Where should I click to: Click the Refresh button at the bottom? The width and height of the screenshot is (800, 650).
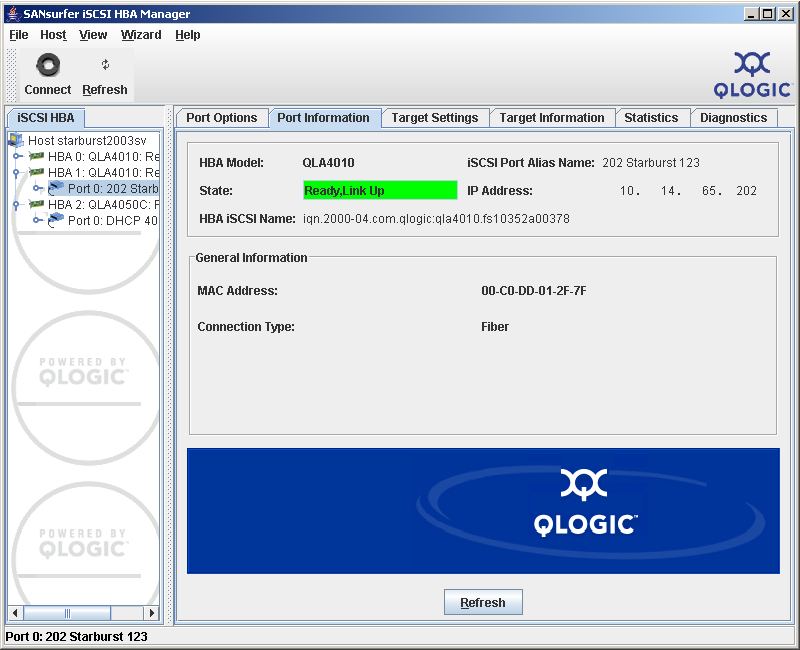pyautogui.click(x=483, y=603)
